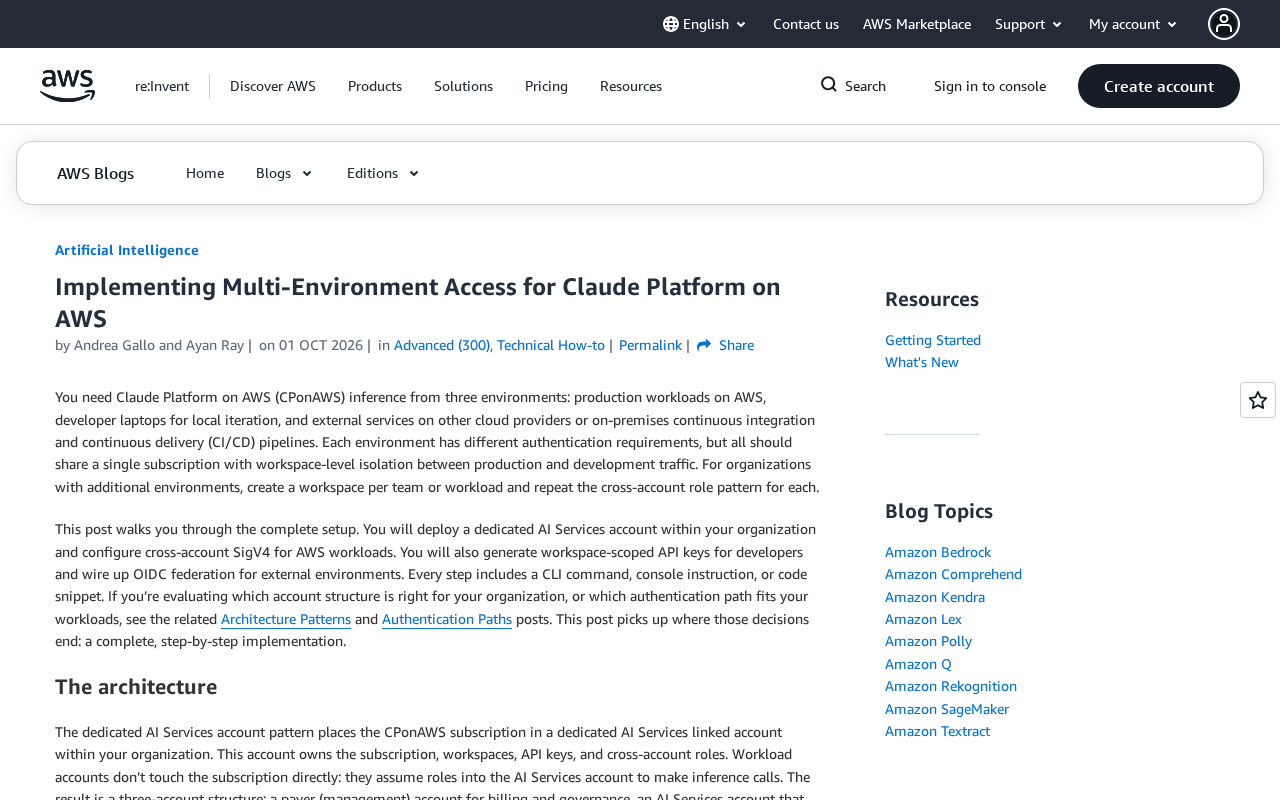Open the Technical How-to category link

pyautogui.click(x=551, y=345)
